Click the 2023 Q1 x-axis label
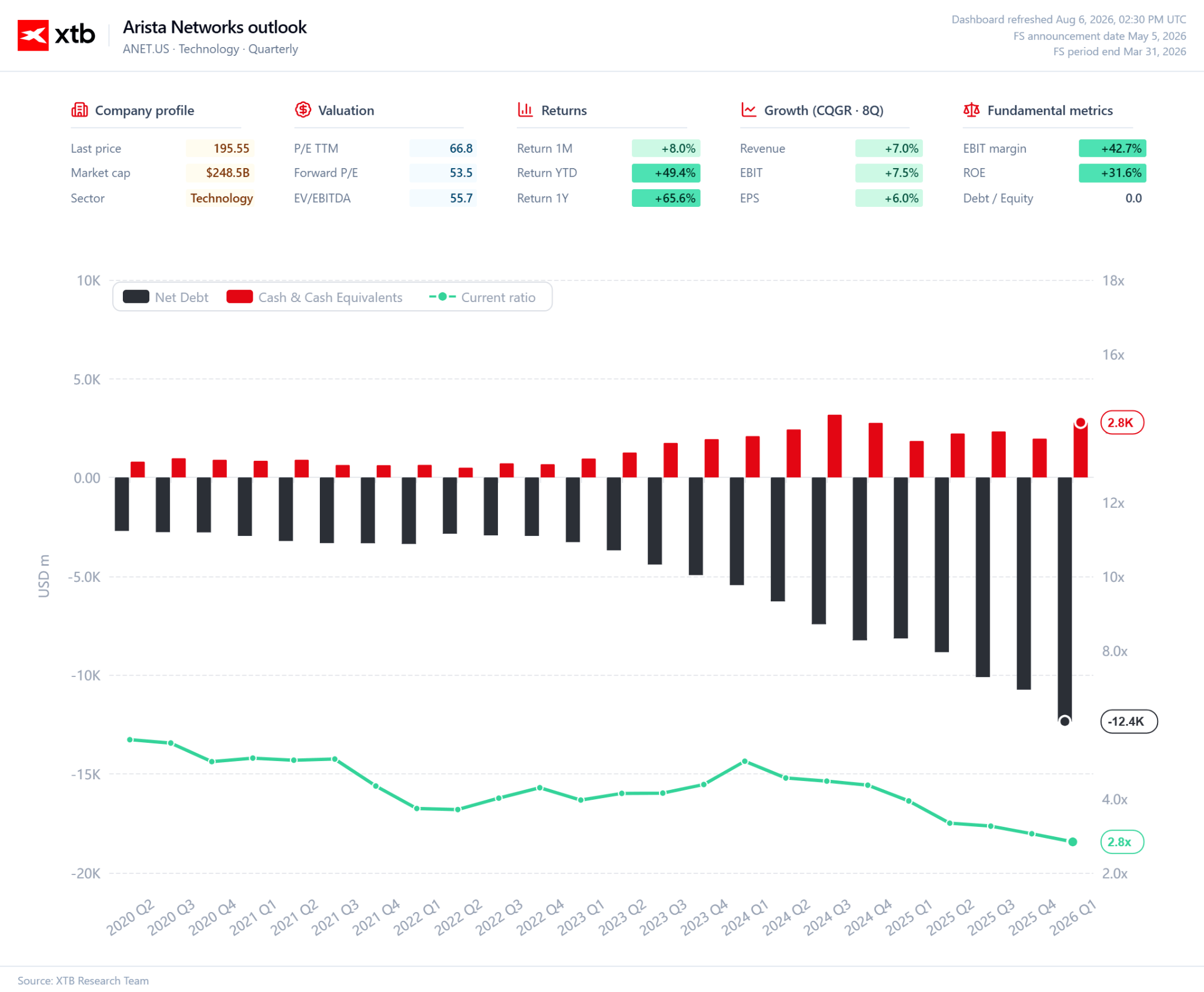The image size is (1204, 992). (x=581, y=917)
